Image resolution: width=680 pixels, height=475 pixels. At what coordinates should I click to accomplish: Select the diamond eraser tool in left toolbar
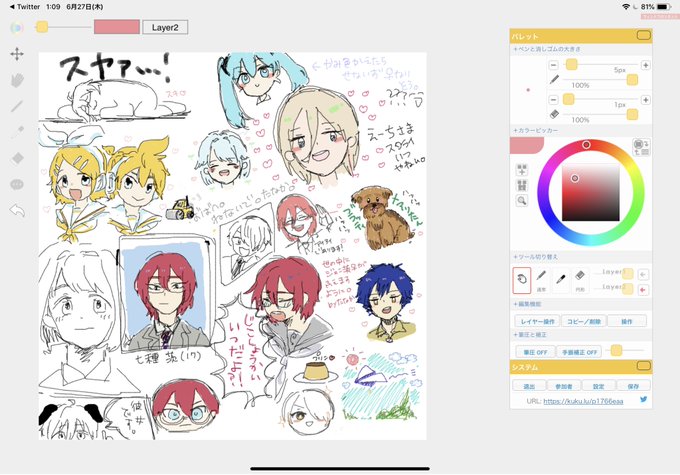17,158
